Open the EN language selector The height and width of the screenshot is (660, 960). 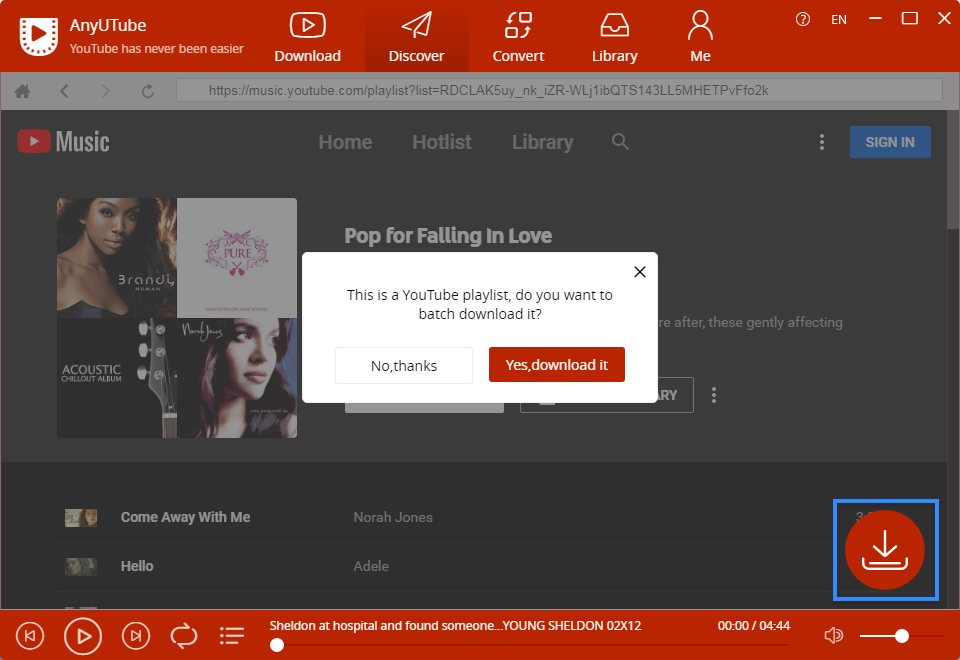click(x=839, y=20)
